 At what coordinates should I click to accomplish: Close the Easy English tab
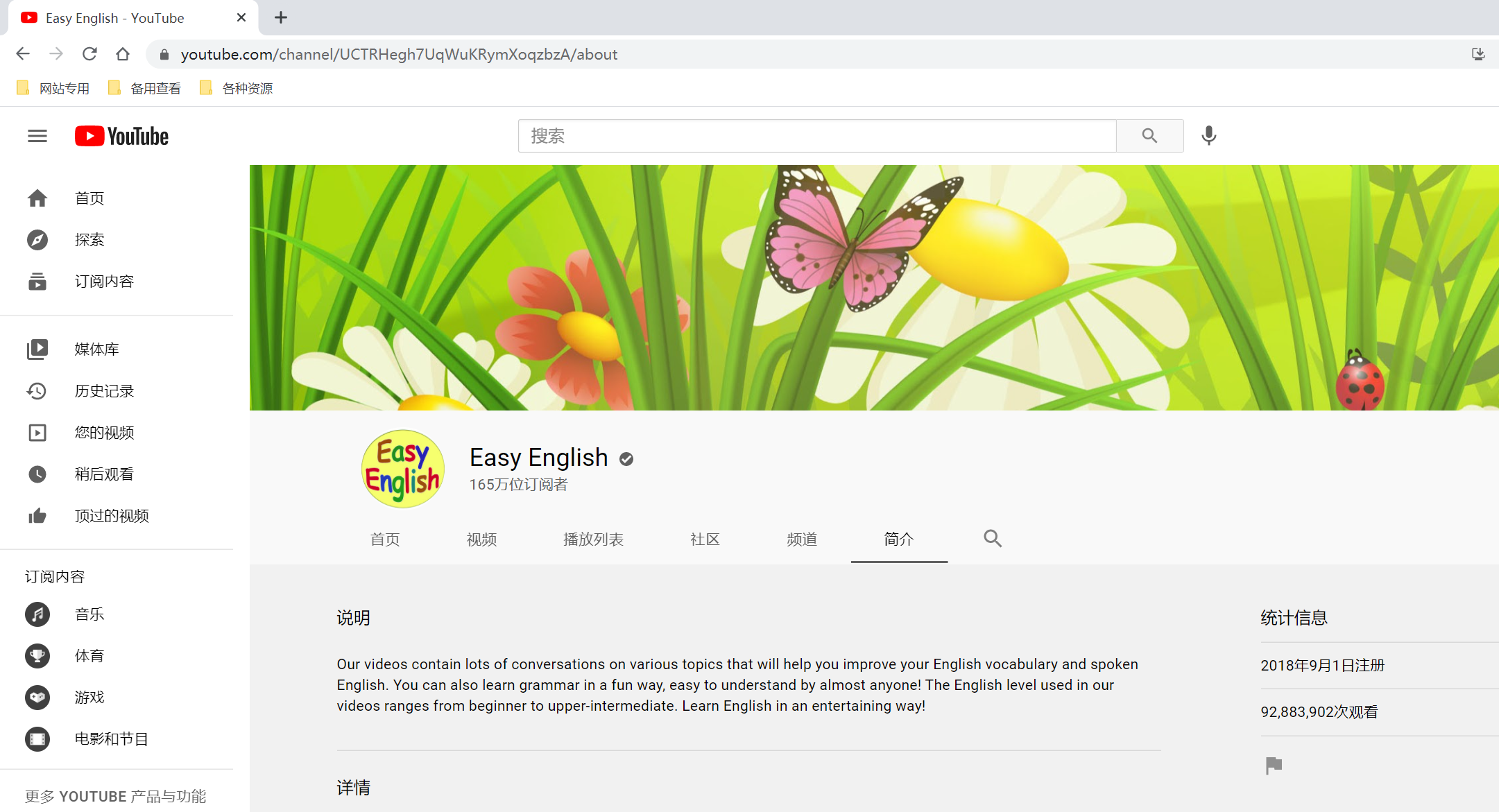(x=241, y=17)
